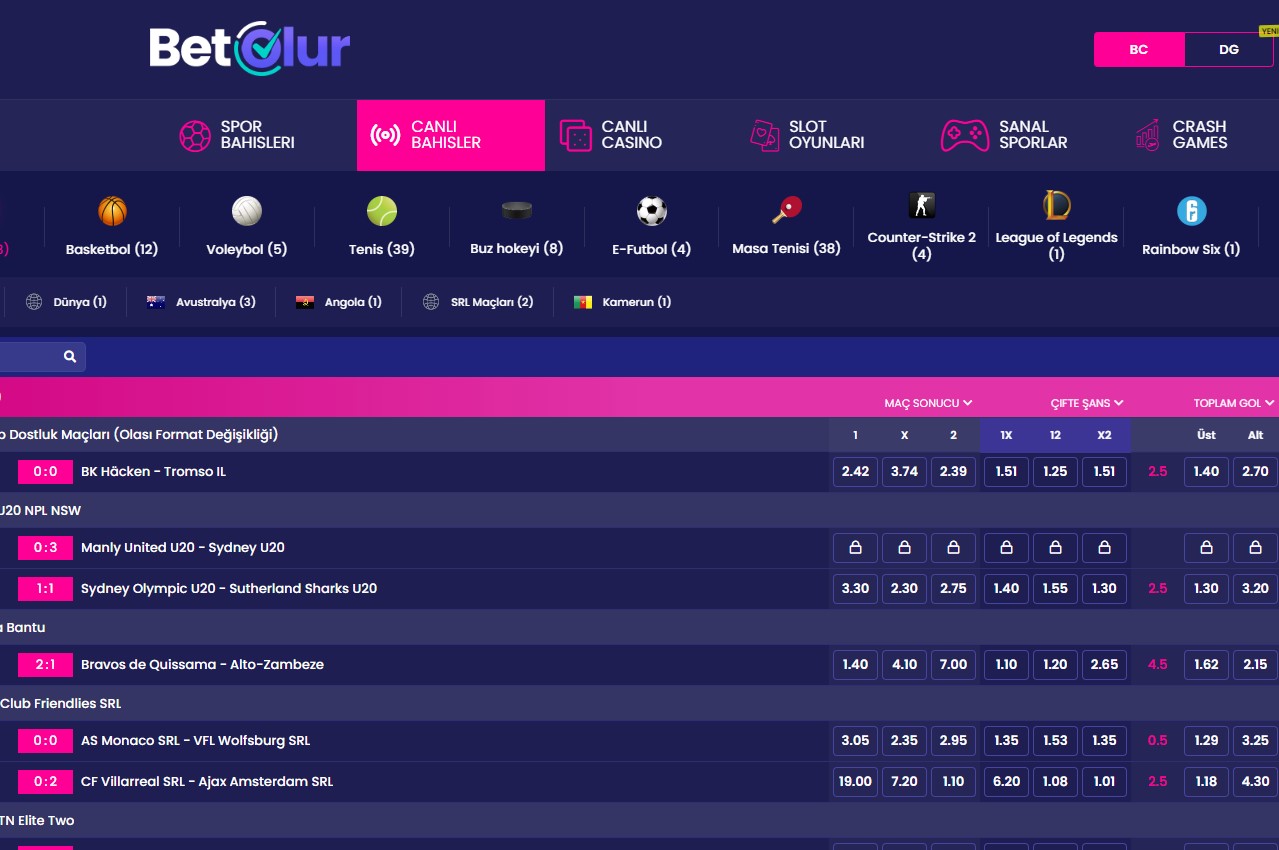This screenshot has height=850, width=1279.
Task: Click the Crash Games chart icon
Action: click(1148, 135)
